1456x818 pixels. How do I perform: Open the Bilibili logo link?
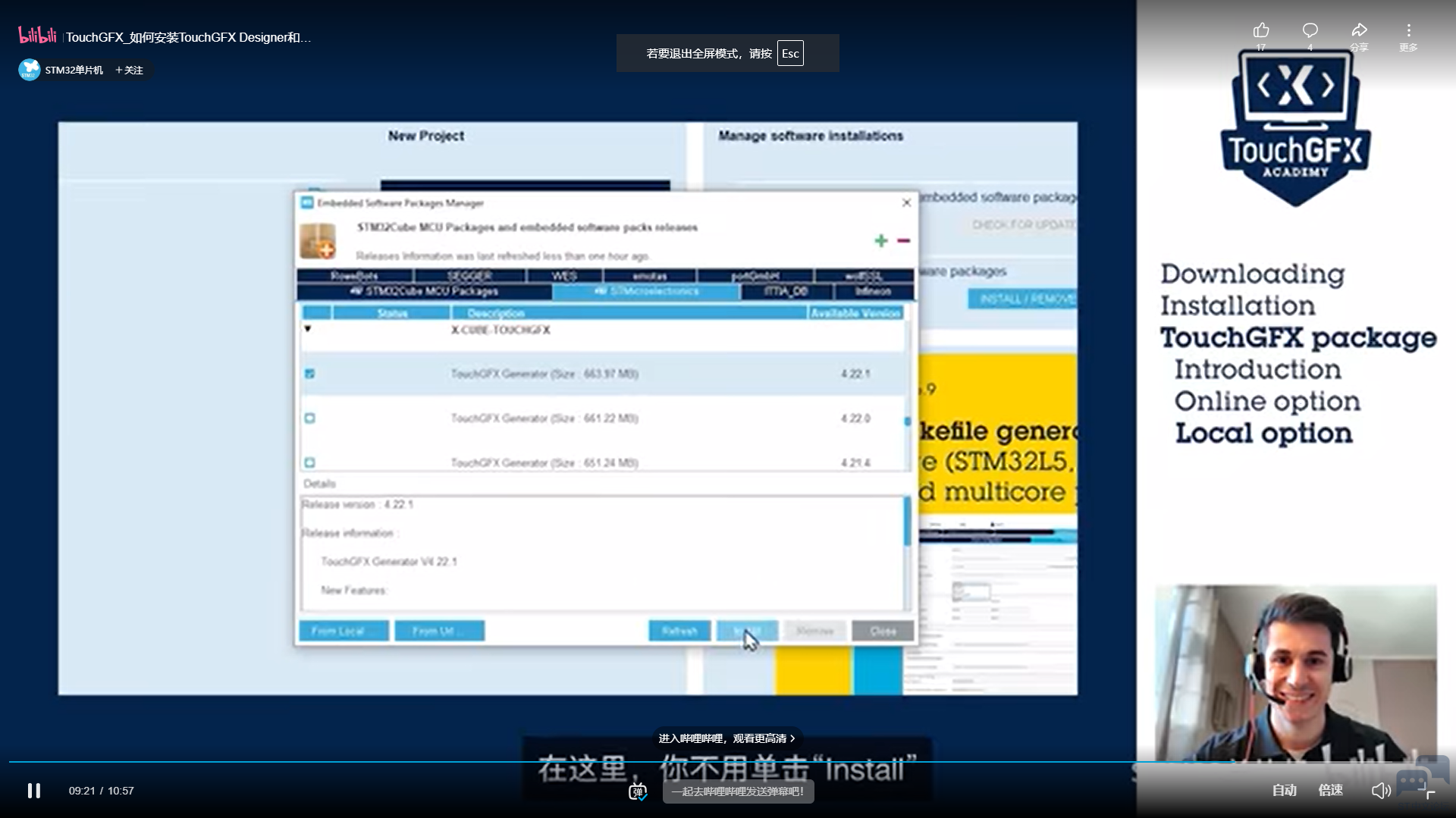click(x=37, y=36)
